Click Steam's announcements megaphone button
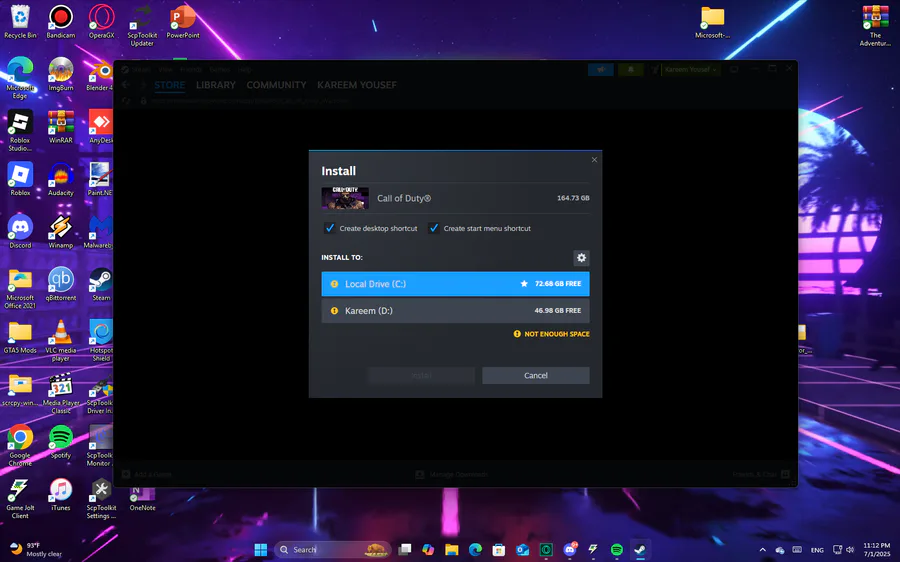The width and height of the screenshot is (900, 562). [600, 69]
